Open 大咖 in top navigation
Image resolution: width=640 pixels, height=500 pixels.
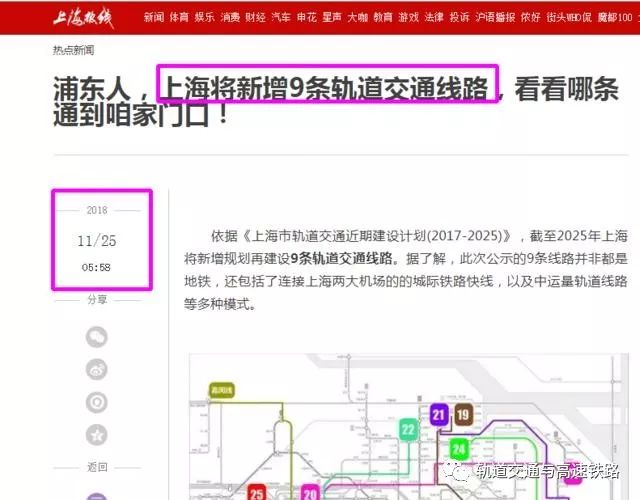(x=358, y=17)
